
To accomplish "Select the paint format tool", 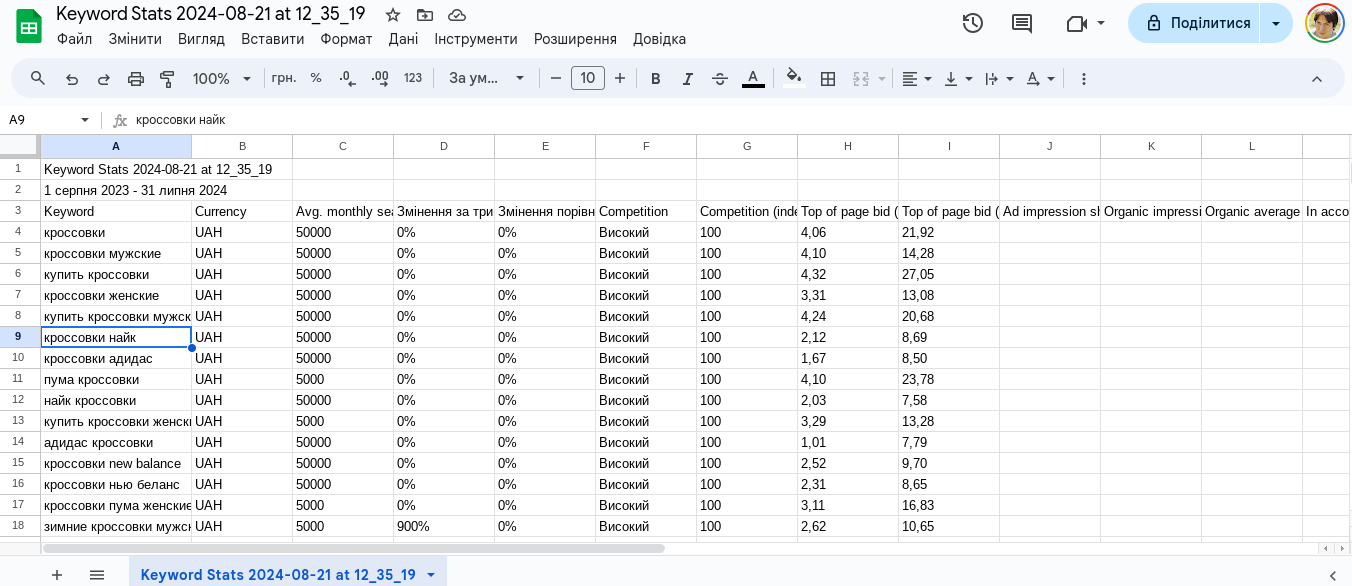I will pos(167,79).
